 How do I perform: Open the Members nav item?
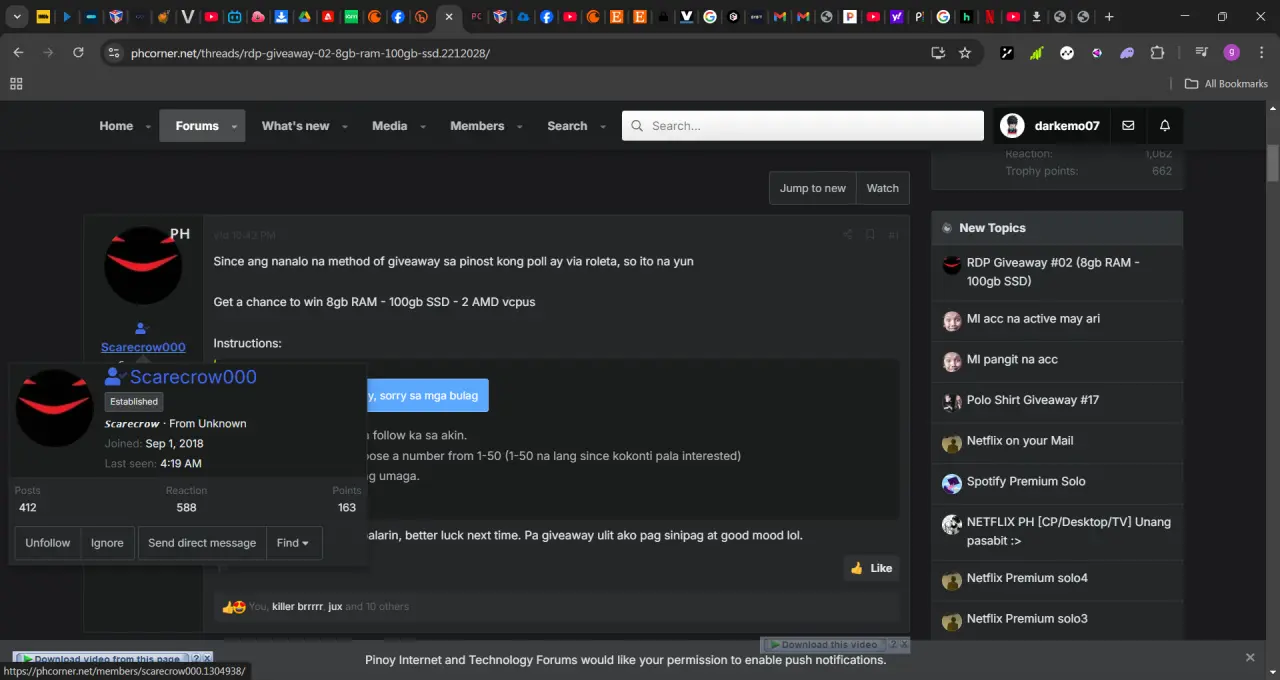pyautogui.click(x=477, y=126)
